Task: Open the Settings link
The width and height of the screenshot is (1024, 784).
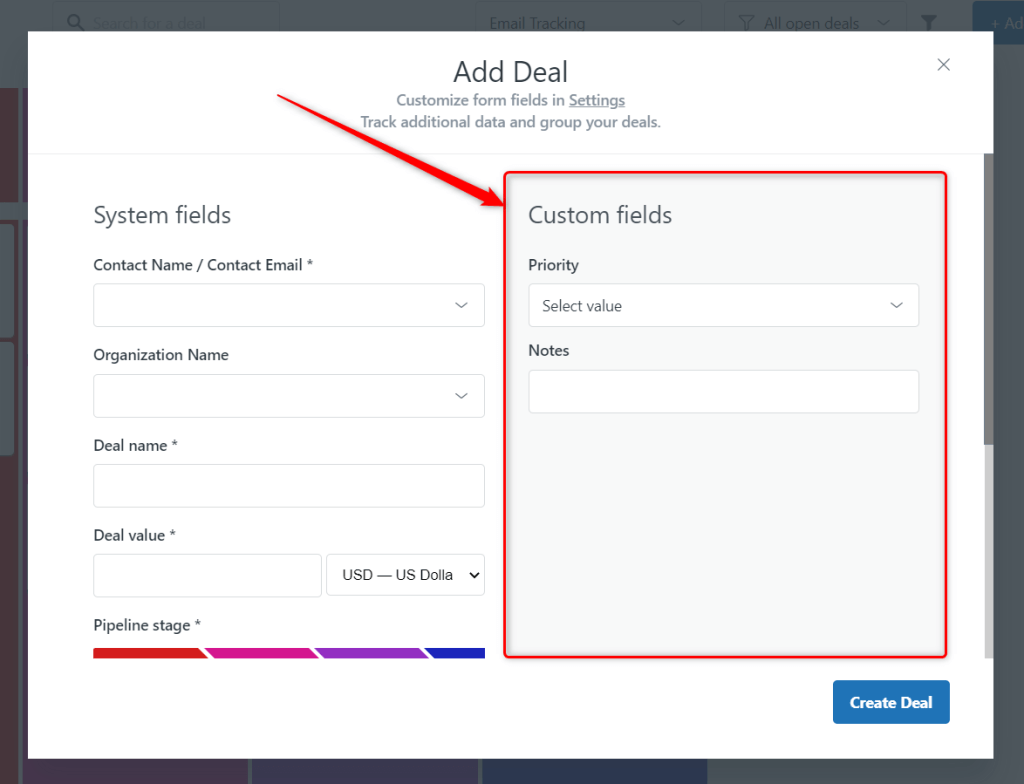Action: [x=596, y=100]
